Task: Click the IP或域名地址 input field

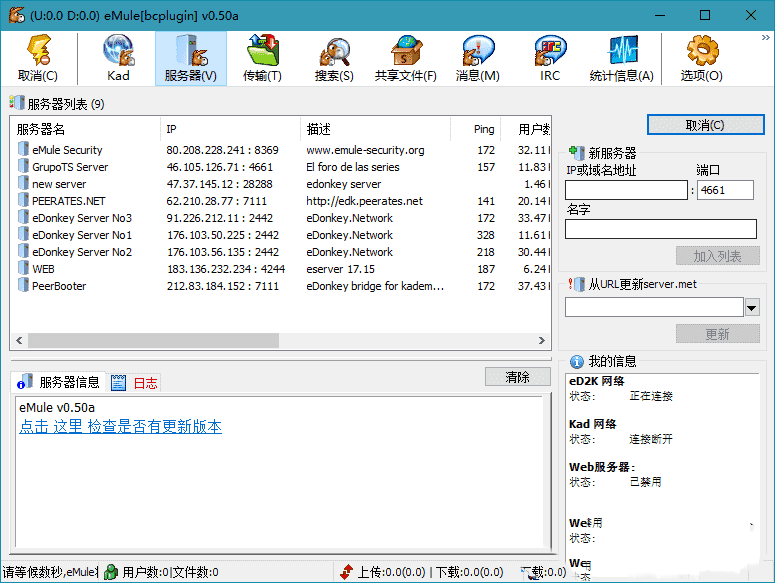Action: [626, 190]
